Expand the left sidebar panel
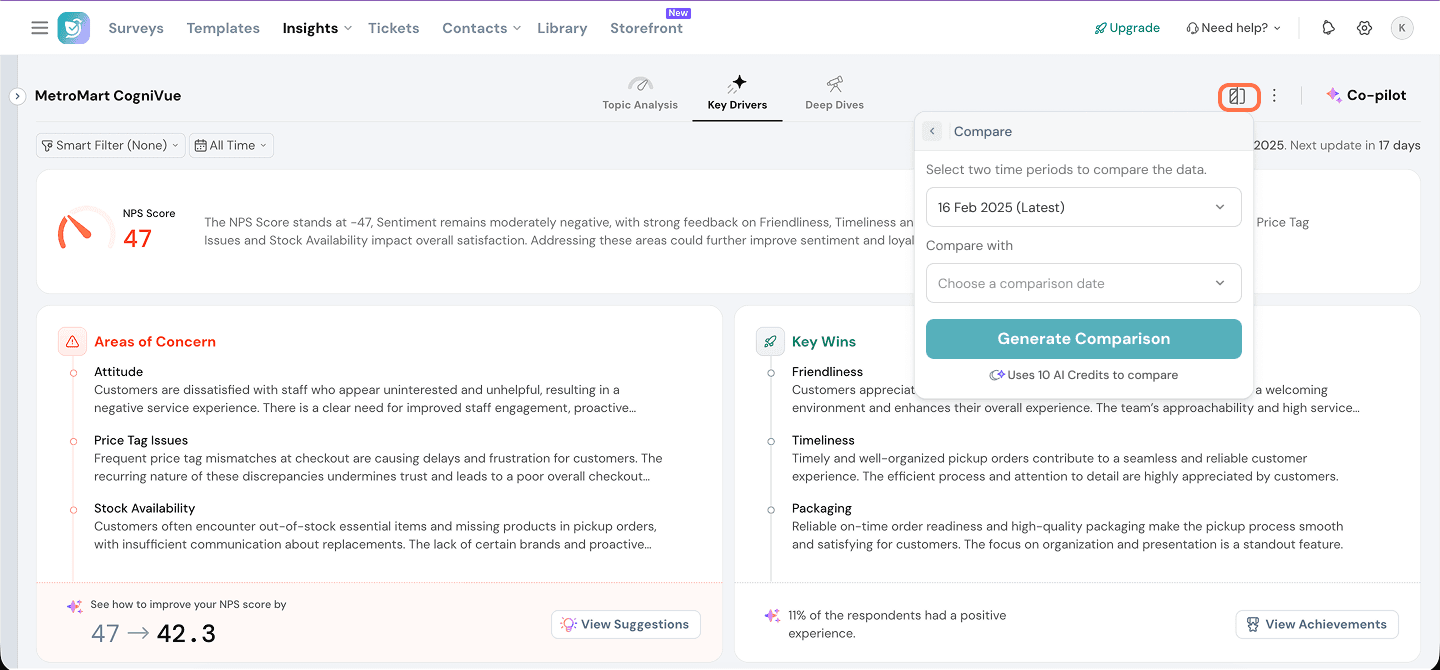This screenshot has width=1440, height=670. click(17, 96)
